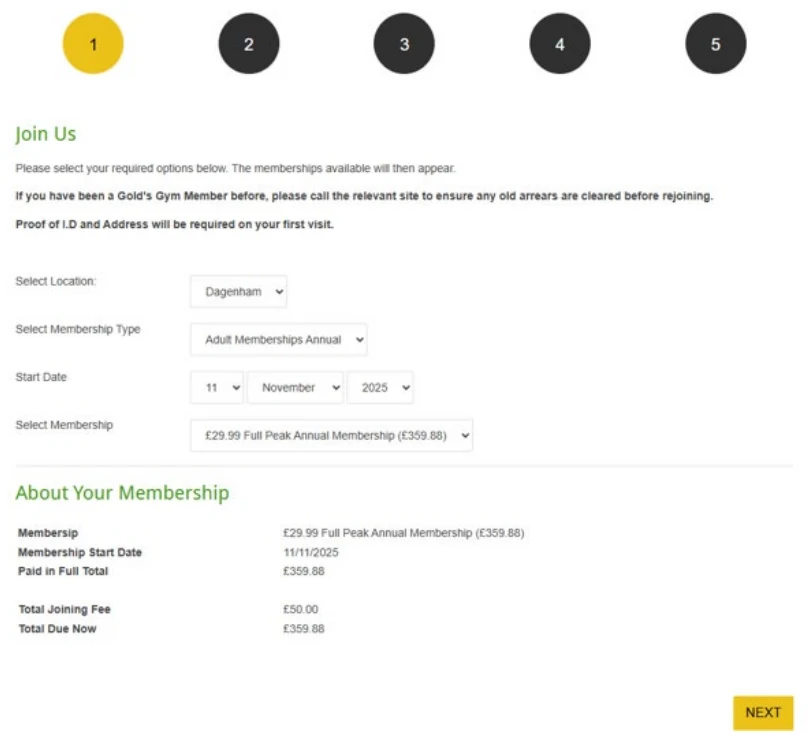Viewport: 807px width, 743px height.
Task: Go to step 5 circle
Action: pyautogui.click(x=716, y=44)
